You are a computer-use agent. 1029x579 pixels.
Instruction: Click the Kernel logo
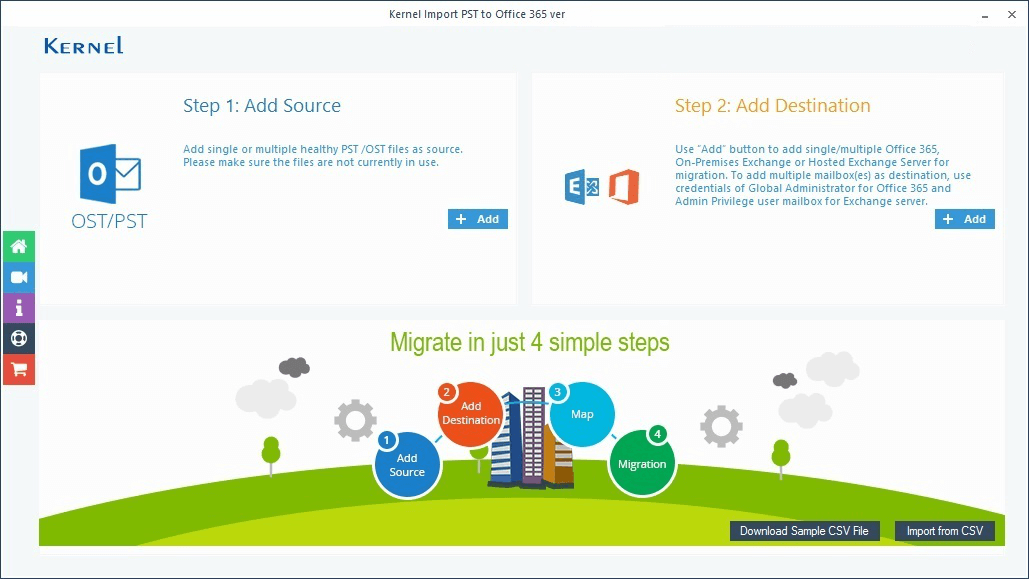(82, 45)
